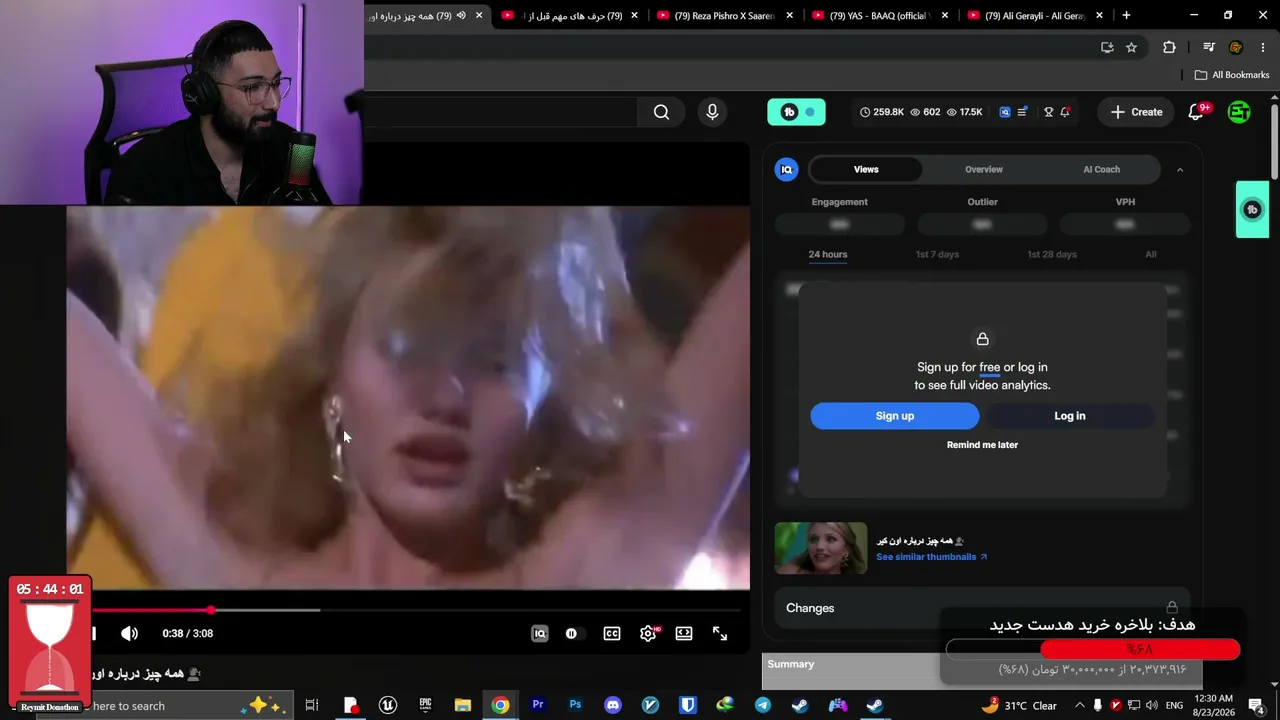
Task: Open YouTube notifications bell with 9+ badge
Action: click(x=1196, y=112)
